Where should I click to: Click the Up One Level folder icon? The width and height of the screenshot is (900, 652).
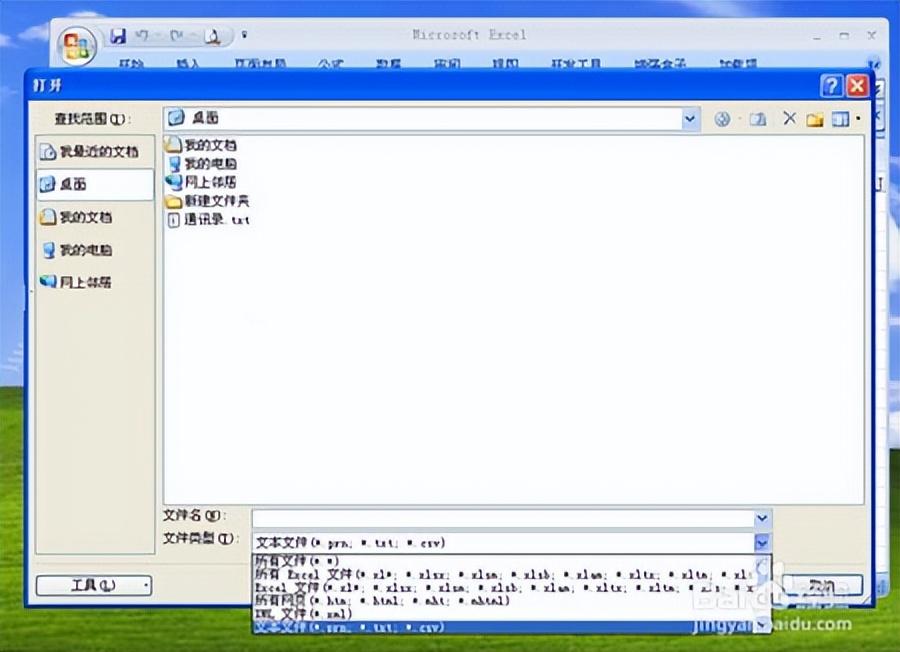pyautogui.click(x=758, y=119)
